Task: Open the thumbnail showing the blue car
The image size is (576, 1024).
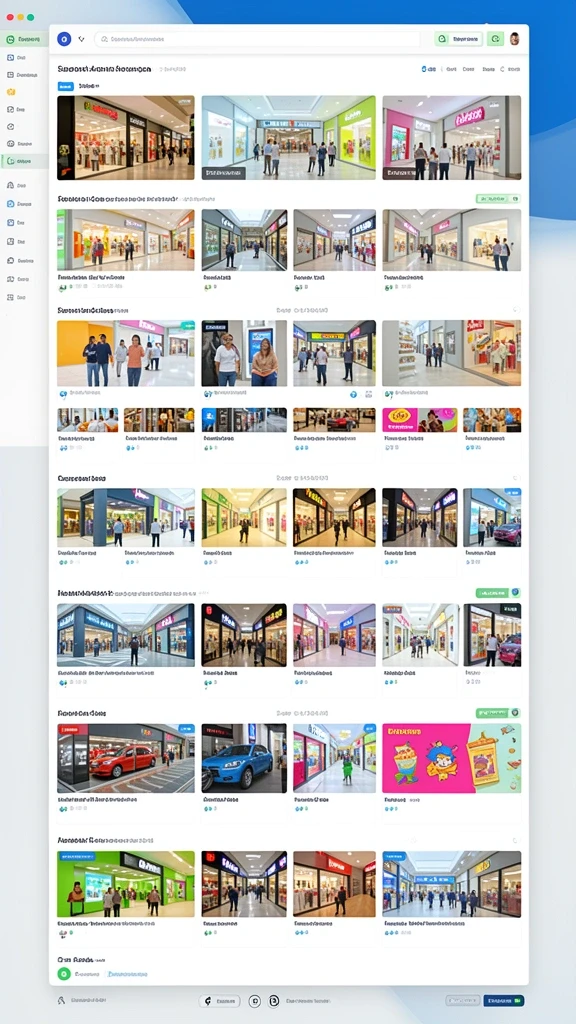Action: tap(244, 758)
